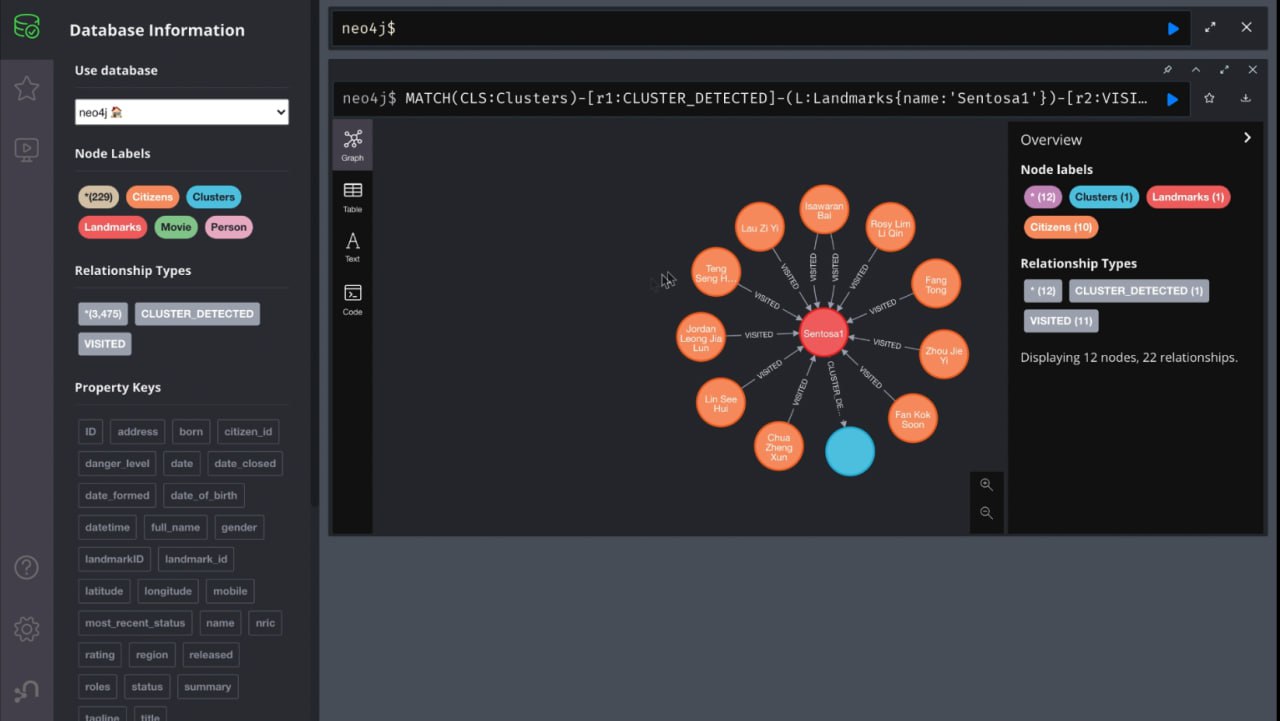
Task: Collapse the result frame with up chevron
Action: click(1196, 70)
